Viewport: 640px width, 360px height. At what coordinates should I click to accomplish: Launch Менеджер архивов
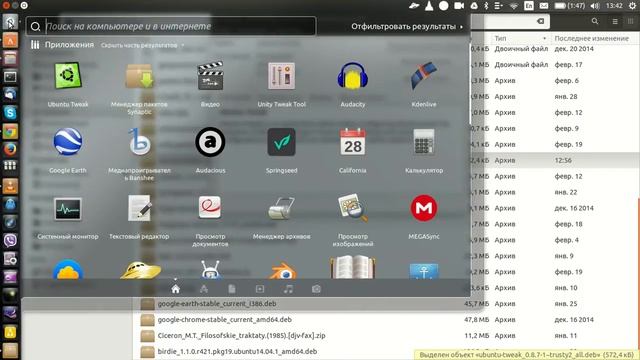pyautogui.click(x=281, y=209)
